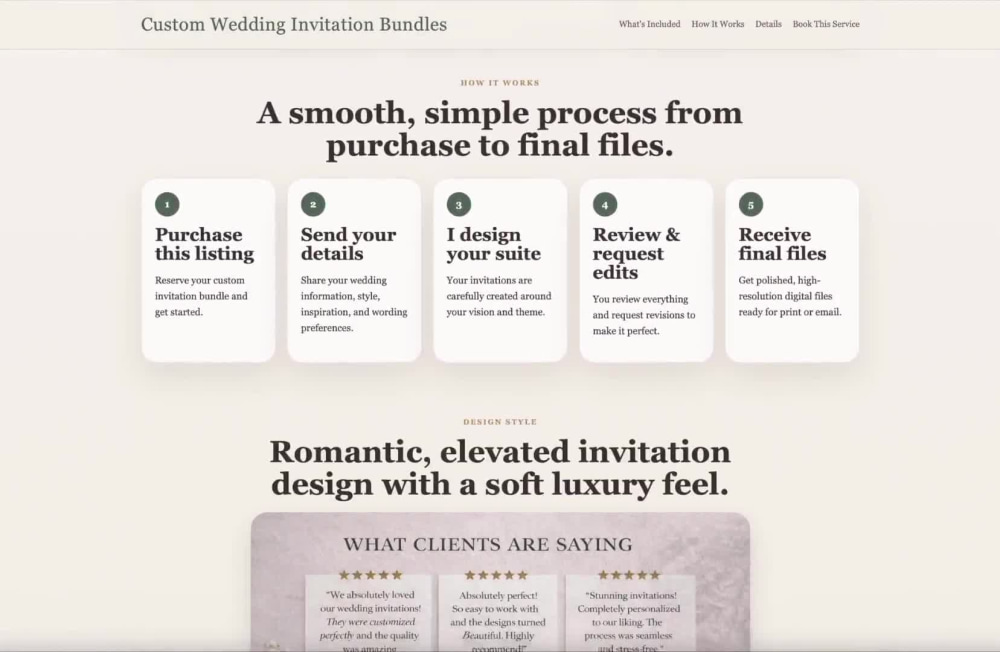Image resolution: width=1000 pixels, height=652 pixels.
Task: Click the 'So easy to work with' review
Action: [x=498, y=614]
